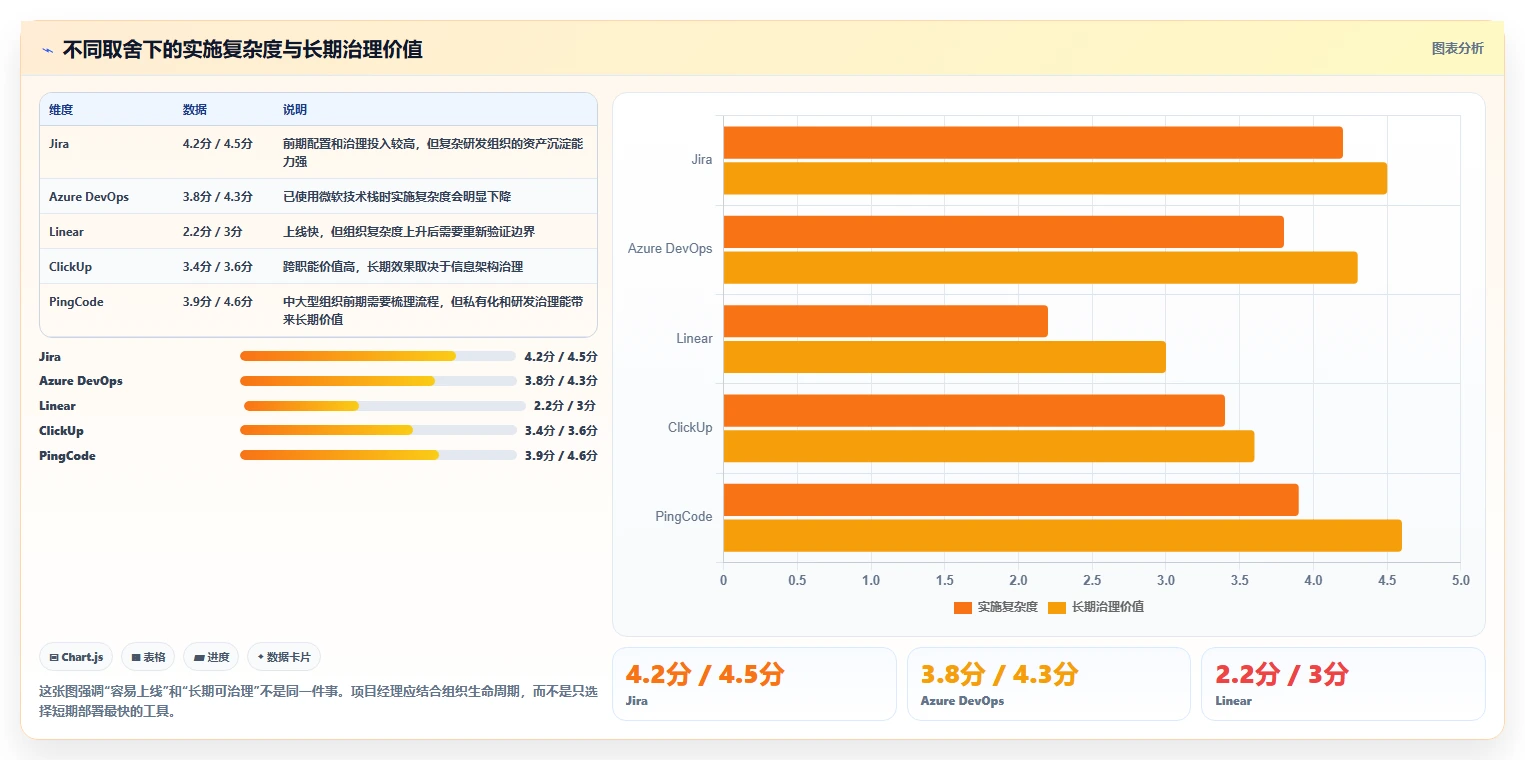Click the summary paragraph beginning 这张图强调
Image resolution: width=1525 pixels, height=760 pixels.
click(319, 702)
